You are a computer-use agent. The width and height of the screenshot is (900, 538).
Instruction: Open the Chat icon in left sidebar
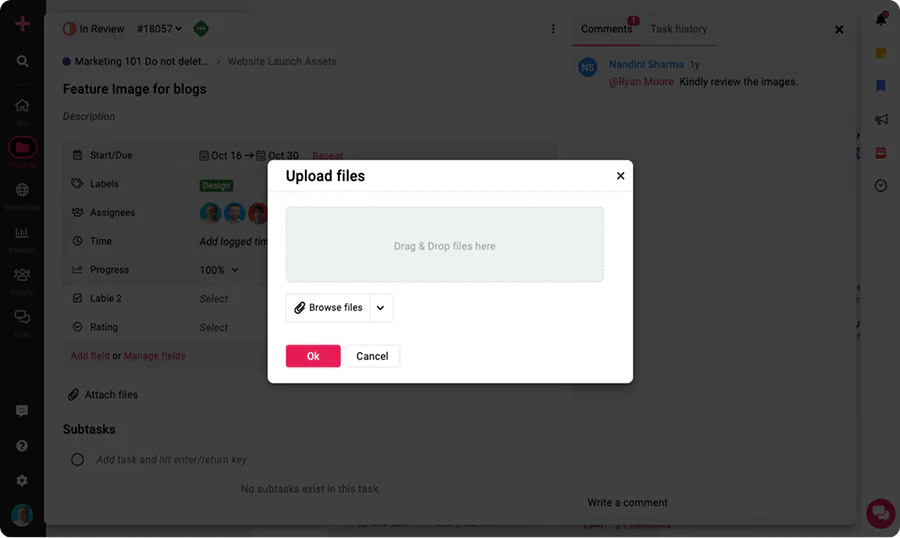(x=22, y=316)
